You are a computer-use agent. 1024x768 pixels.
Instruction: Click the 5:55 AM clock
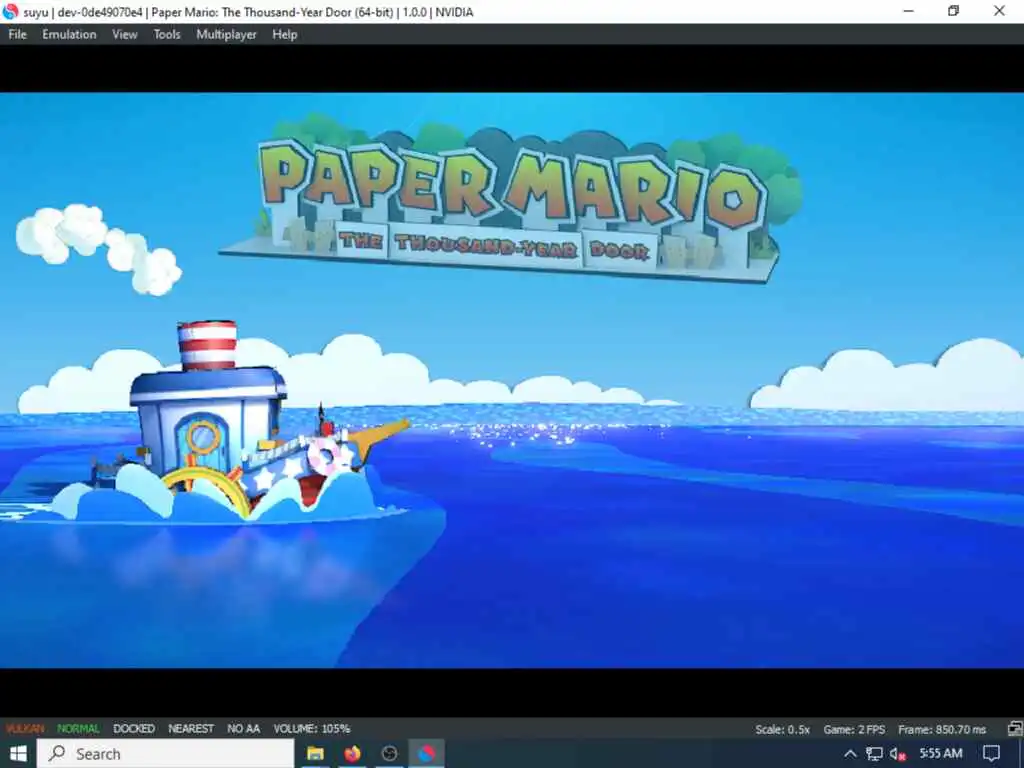pos(941,754)
